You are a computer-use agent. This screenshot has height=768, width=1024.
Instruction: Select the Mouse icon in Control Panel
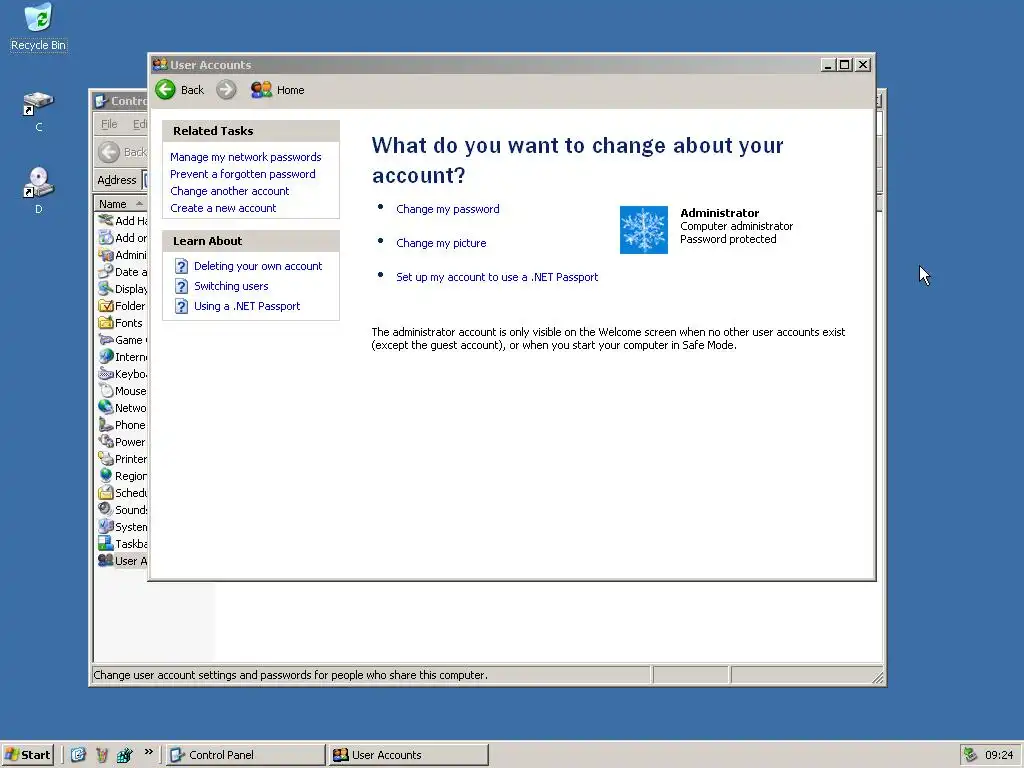tap(106, 391)
